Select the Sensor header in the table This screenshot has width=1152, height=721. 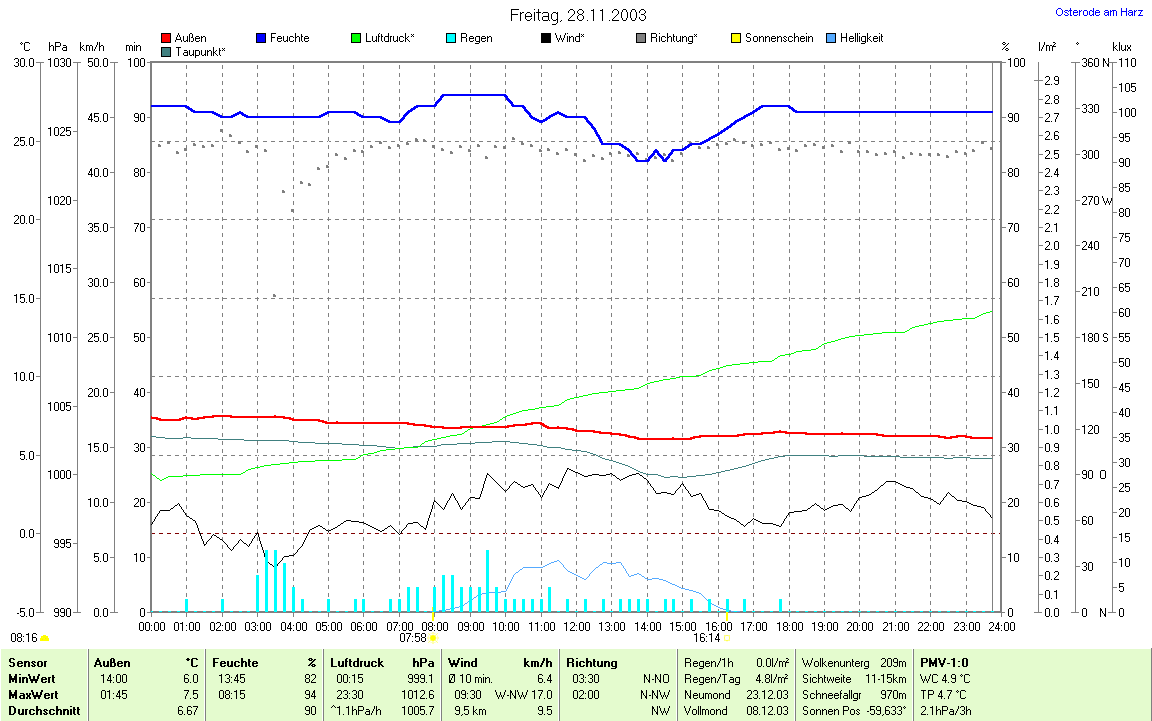[x=27, y=663]
